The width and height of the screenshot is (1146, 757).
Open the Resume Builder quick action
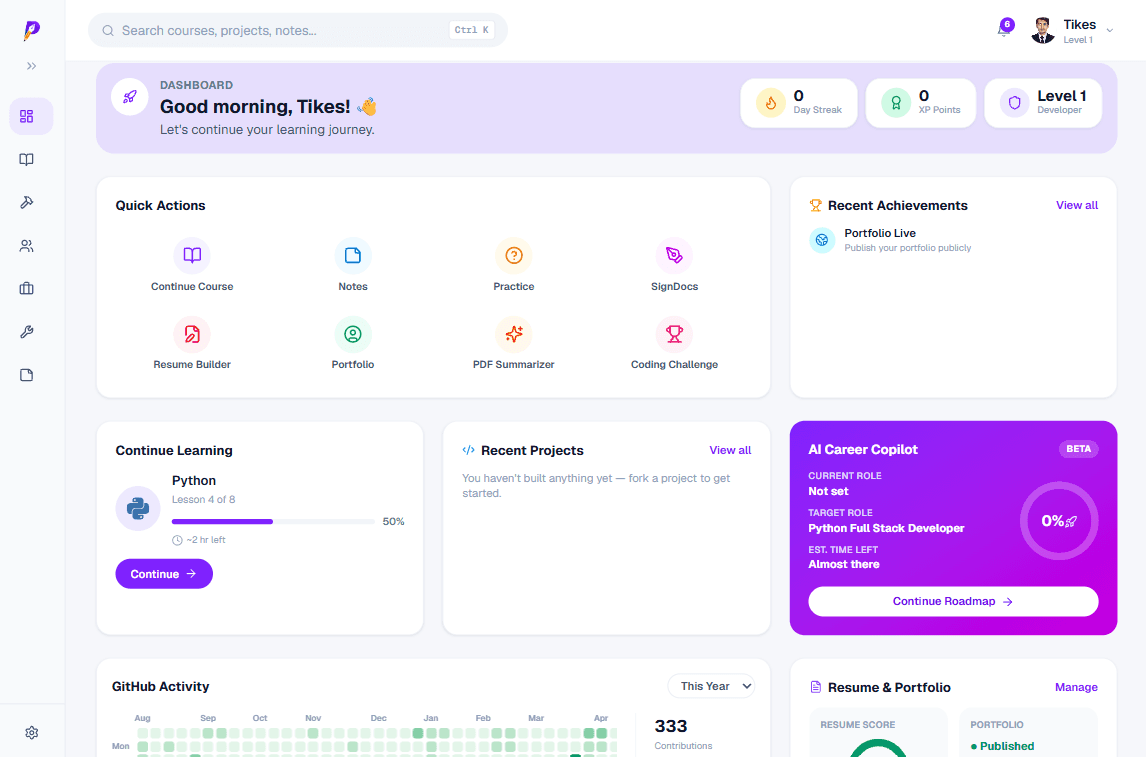192,343
